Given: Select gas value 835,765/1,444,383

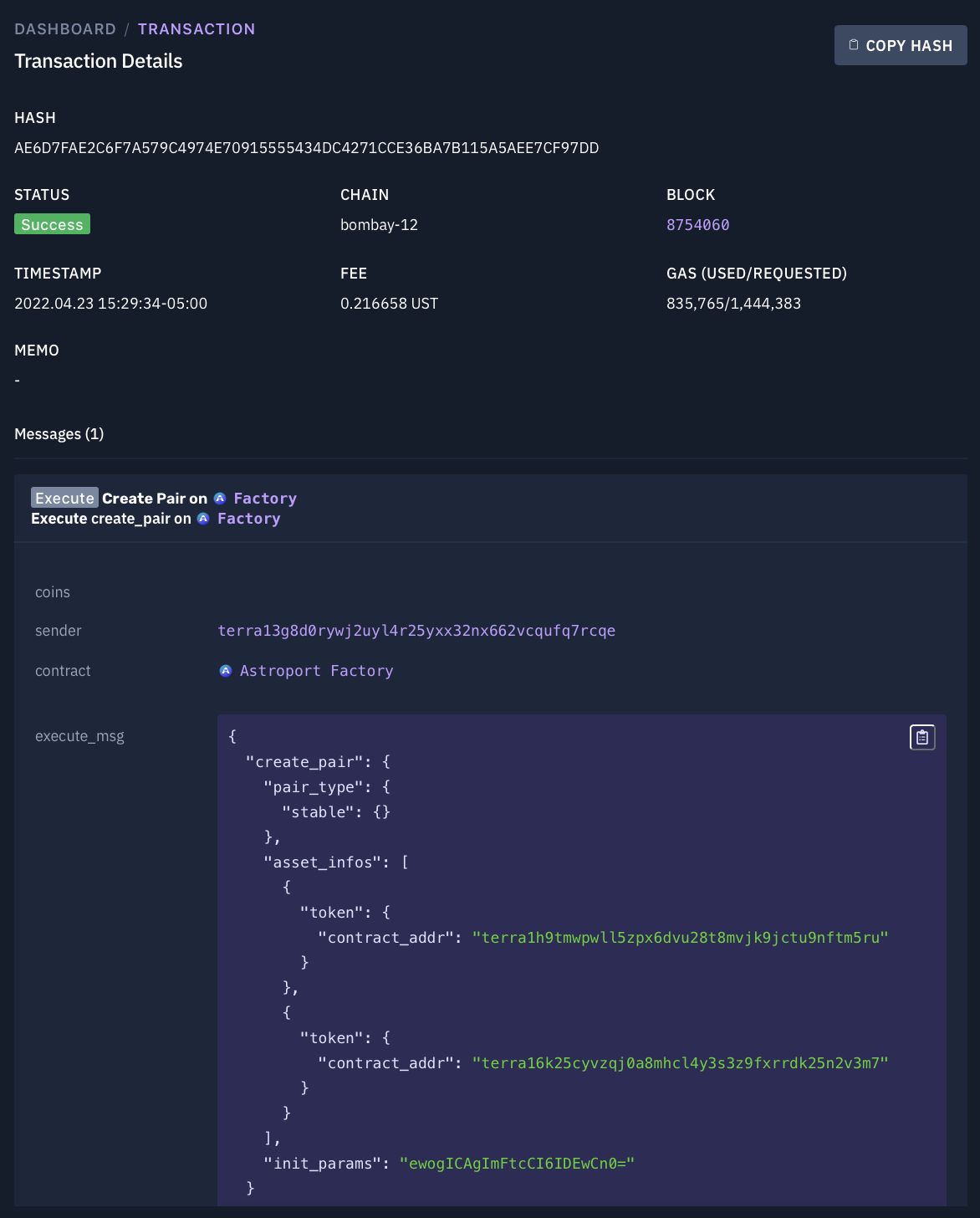Looking at the screenshot, I should (733, 304).
